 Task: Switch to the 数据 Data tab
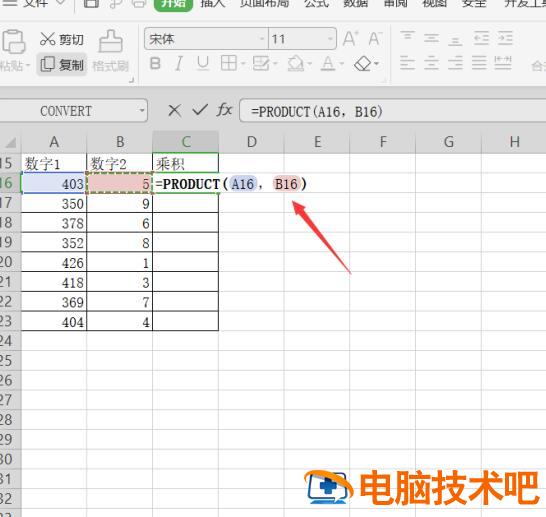pos(356,3)
